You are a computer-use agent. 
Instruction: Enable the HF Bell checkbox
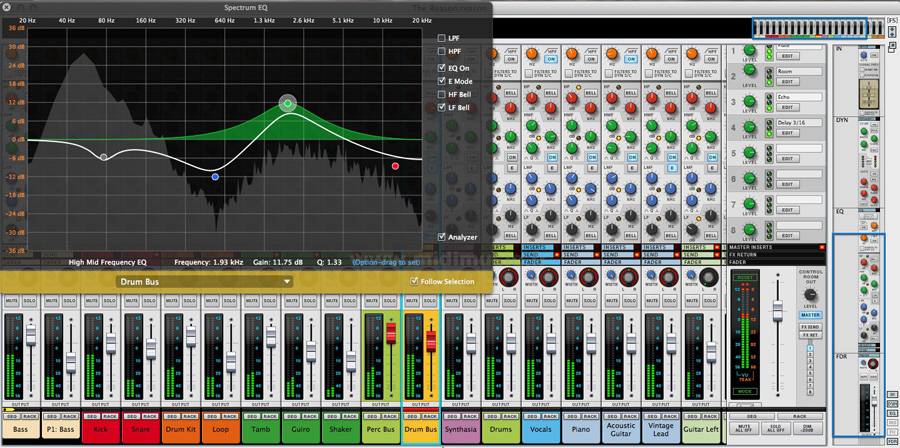point(442,95)
